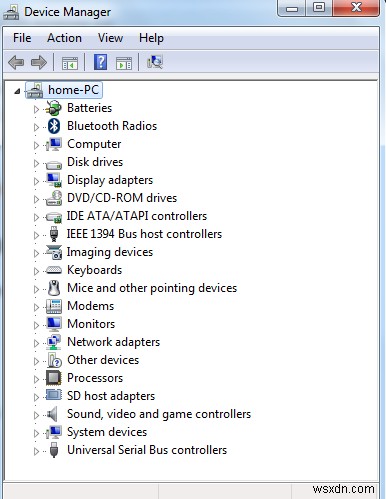Click the Back arrow toolbar icon
The height and width of the screenshot is (499, 386).
16,62
